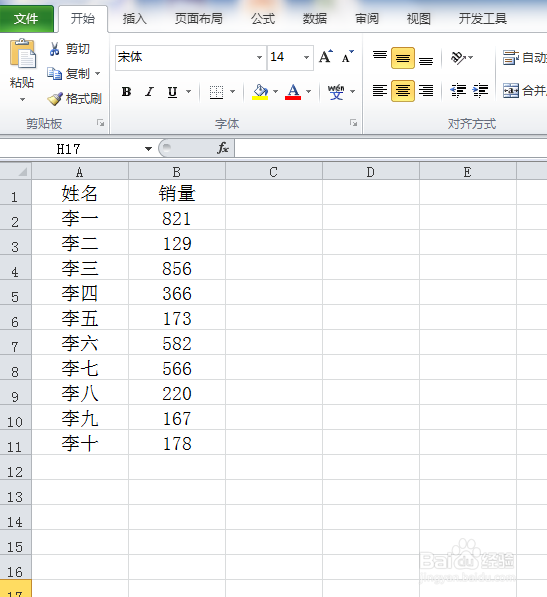Increase font size with the large A
Viewport: 547px width, 597px height.
pos(326,57)
